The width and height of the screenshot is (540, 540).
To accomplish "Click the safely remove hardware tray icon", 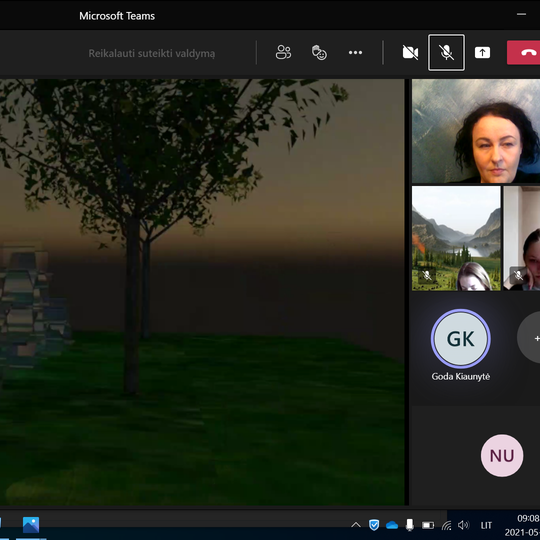I will (409, 525).
